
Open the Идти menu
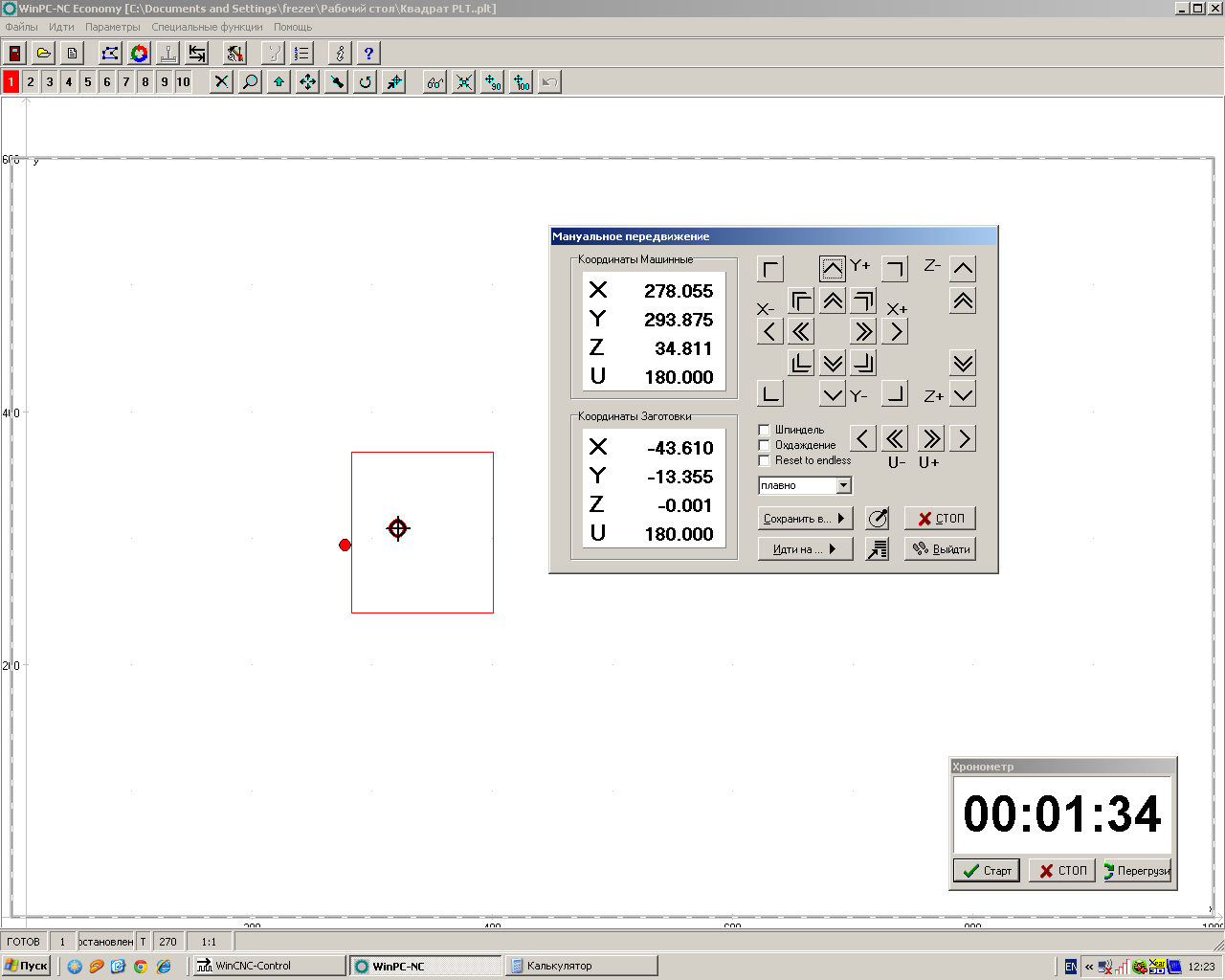pyautogui.click(x=61, y=27)
